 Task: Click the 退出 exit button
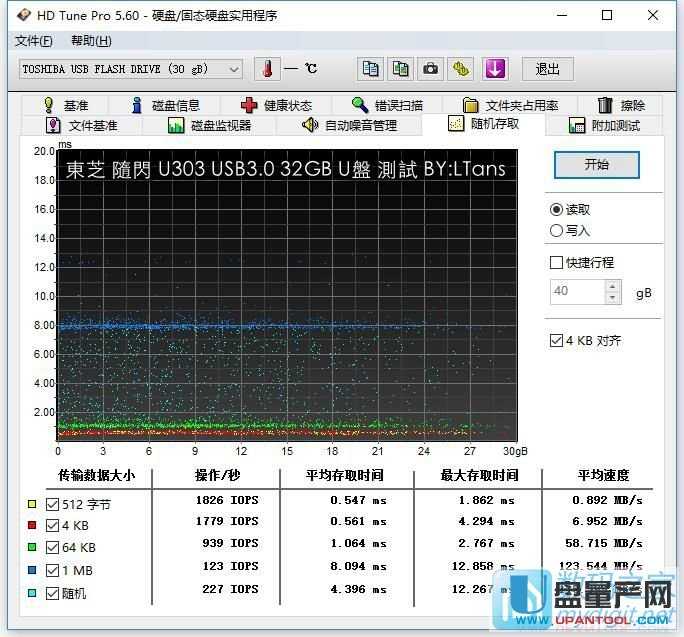pyautogui.click(x=547, y=69)
